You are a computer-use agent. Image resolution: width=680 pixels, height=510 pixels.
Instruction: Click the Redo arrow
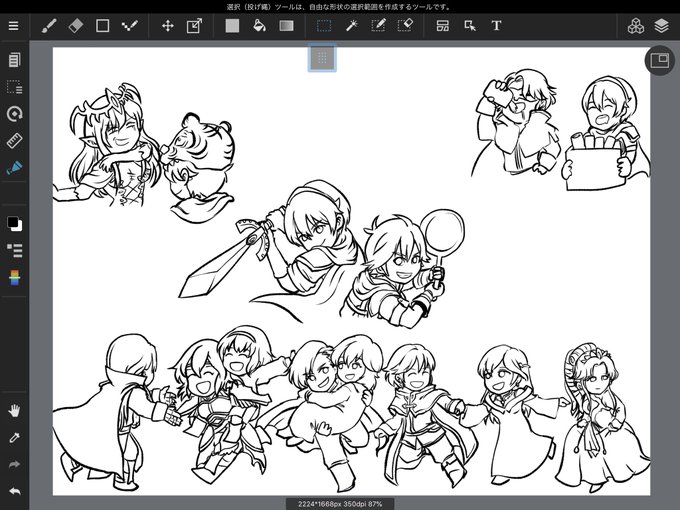[x=14, y=465]
